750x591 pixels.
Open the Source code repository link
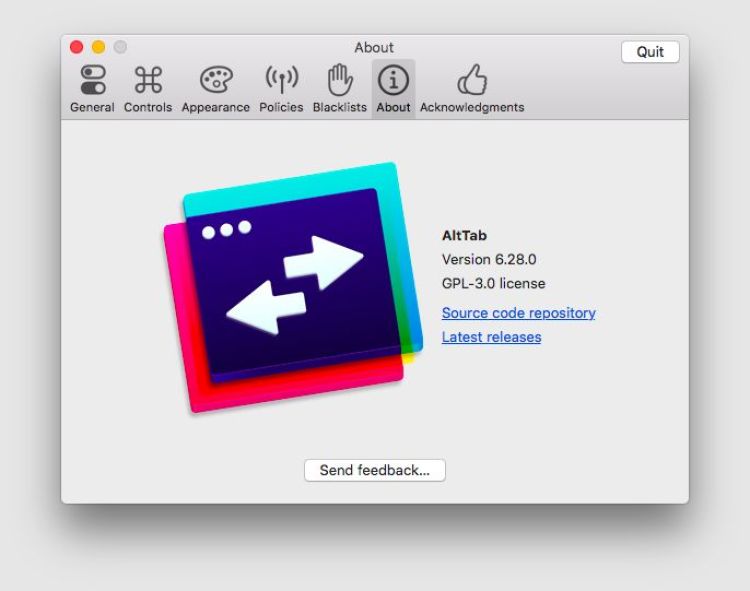(x=518, y=313)
